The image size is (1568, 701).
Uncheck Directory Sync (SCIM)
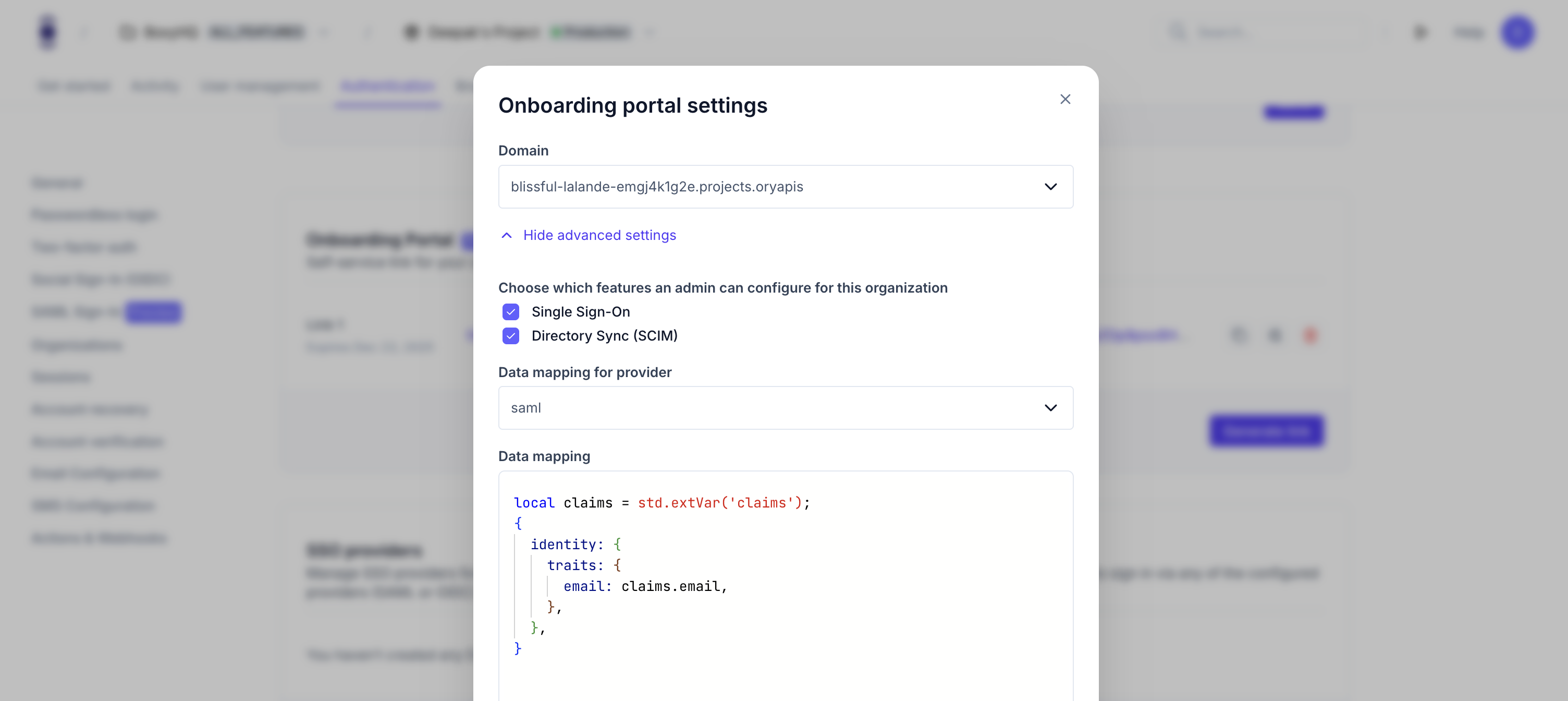click(511, 335)
